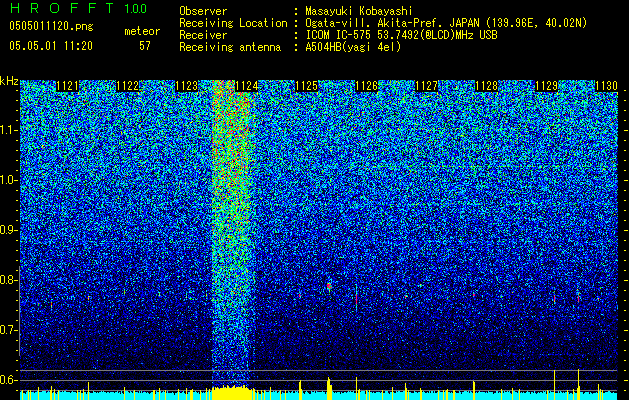
Task: Click the 1126 time marker
Action: point(367,86)
